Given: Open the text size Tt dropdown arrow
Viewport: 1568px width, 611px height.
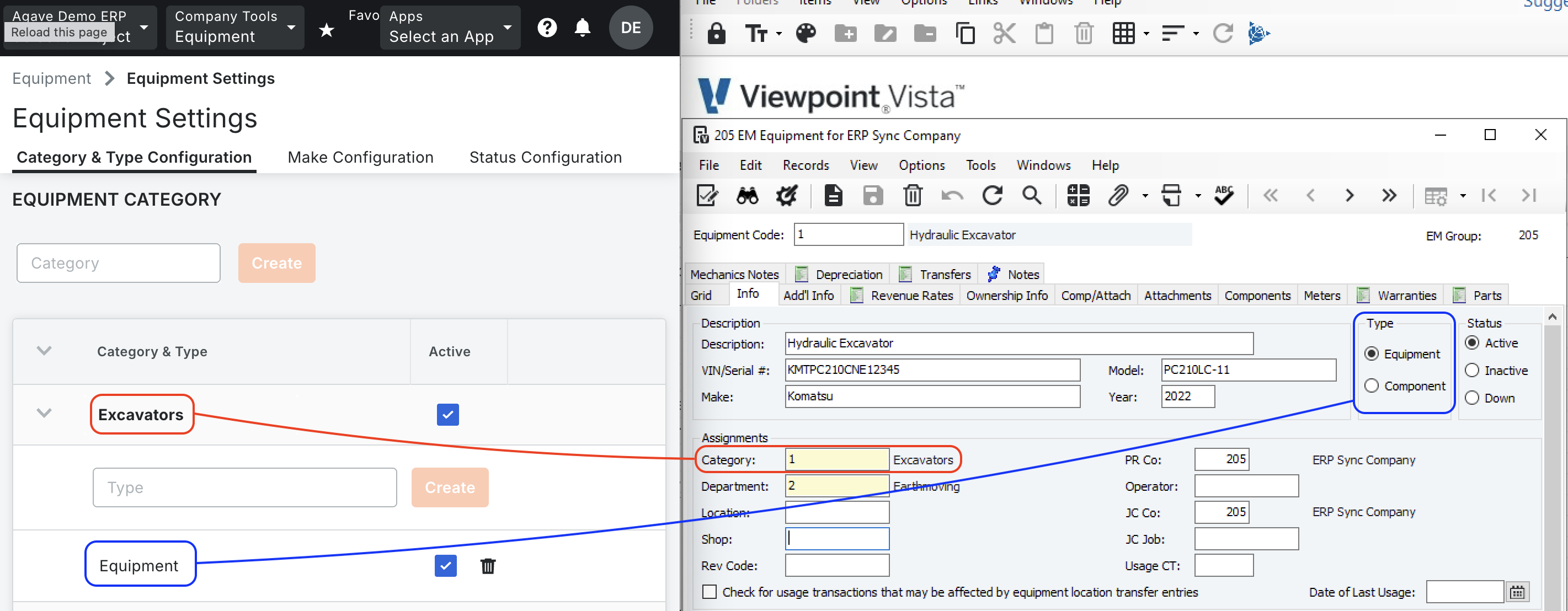Looking at the screenshot, I should coord(778,34).
